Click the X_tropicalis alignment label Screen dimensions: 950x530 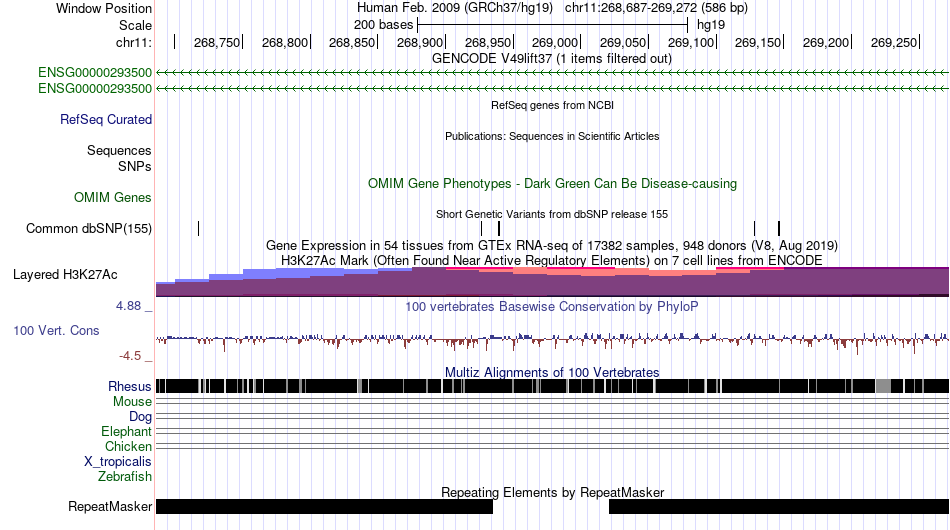(118, 462)
